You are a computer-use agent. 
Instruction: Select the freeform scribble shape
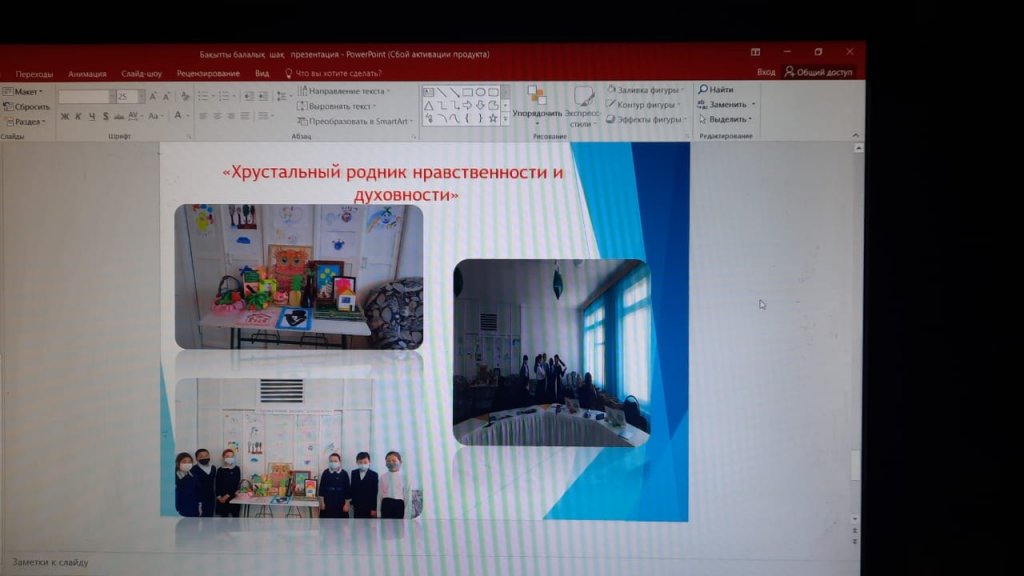coord(428,118)
